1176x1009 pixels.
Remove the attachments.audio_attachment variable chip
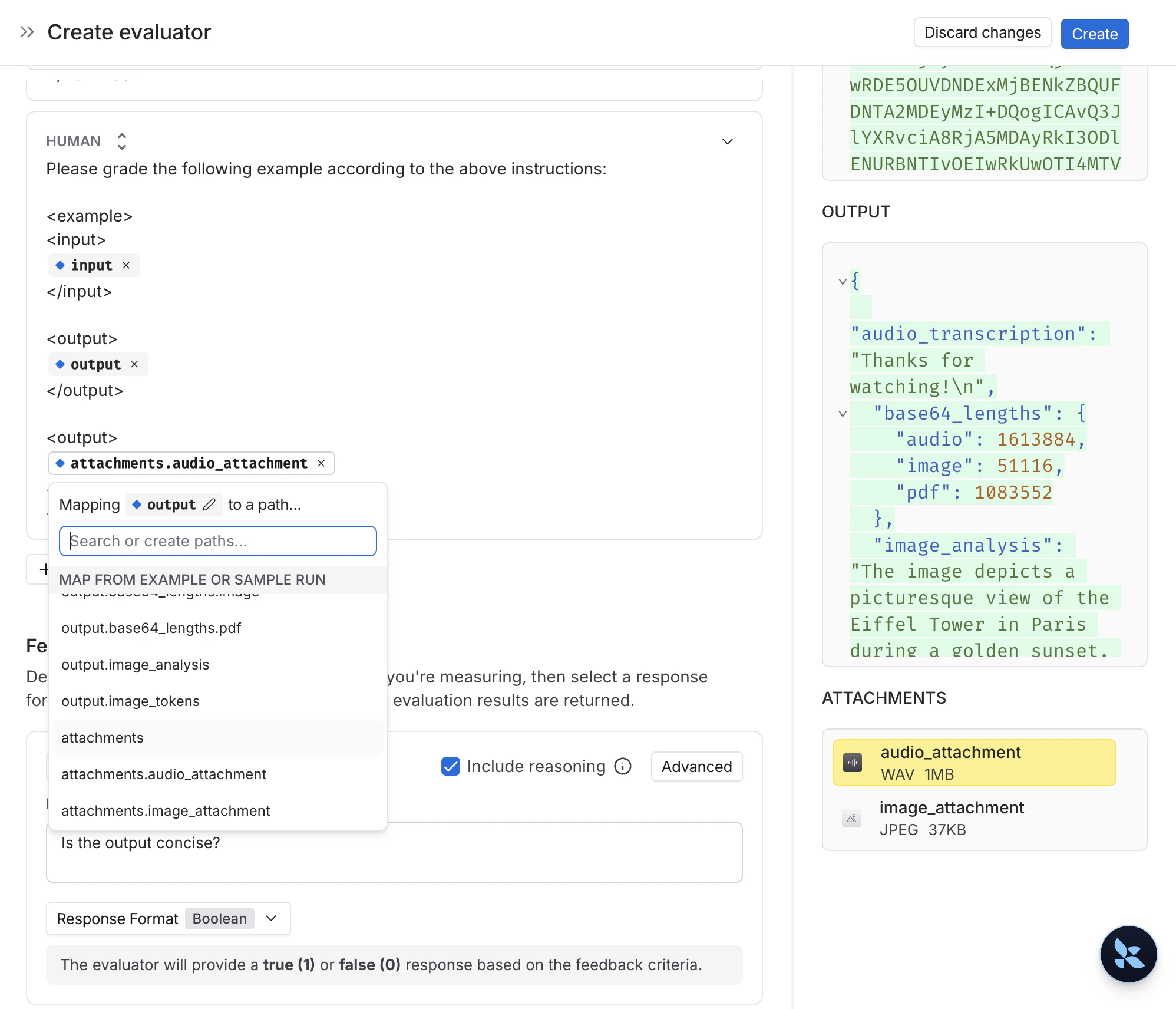pos(322,463)
